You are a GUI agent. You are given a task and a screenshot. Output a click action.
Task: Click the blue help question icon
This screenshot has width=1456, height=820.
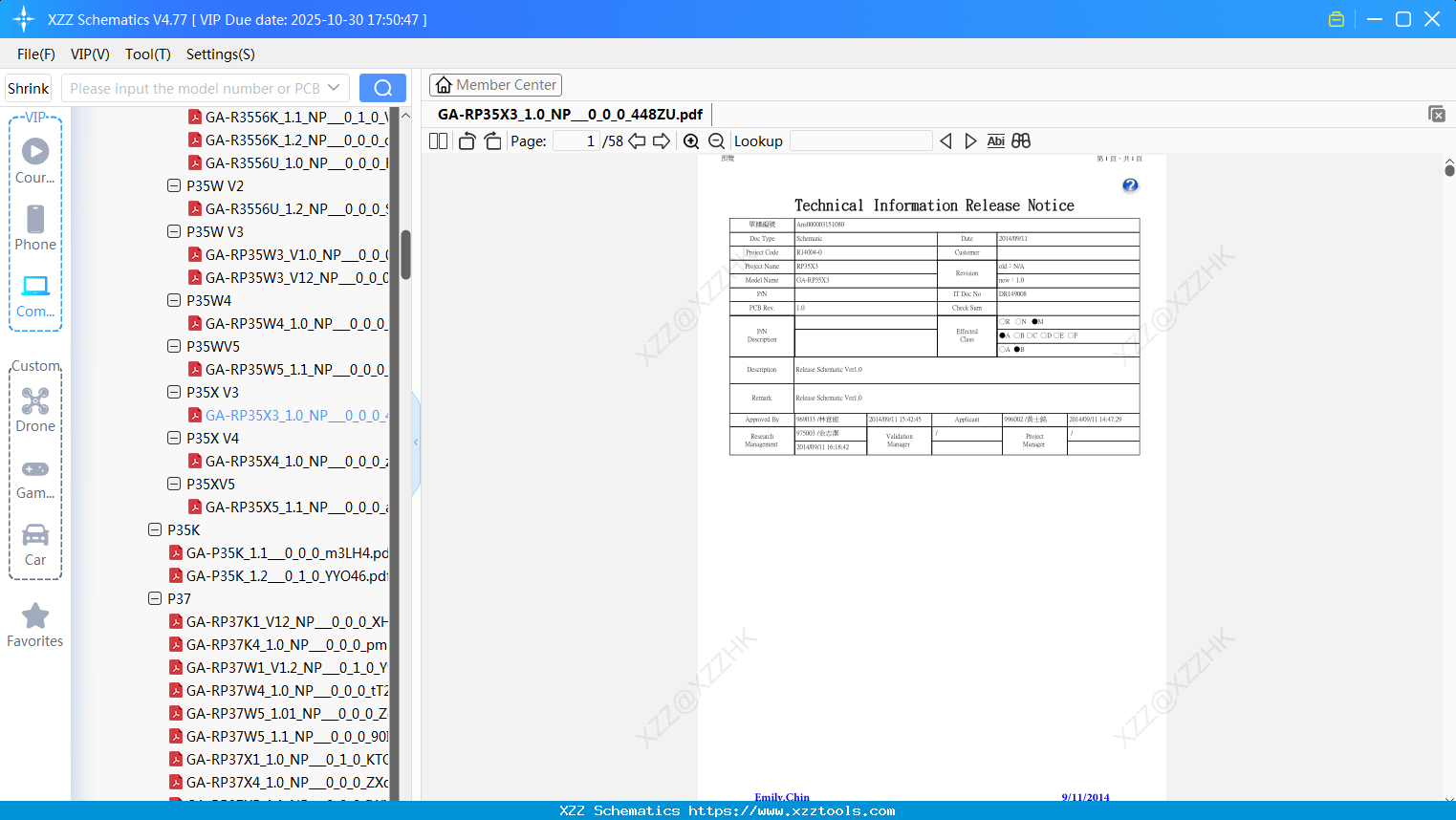coord(1130,185)
